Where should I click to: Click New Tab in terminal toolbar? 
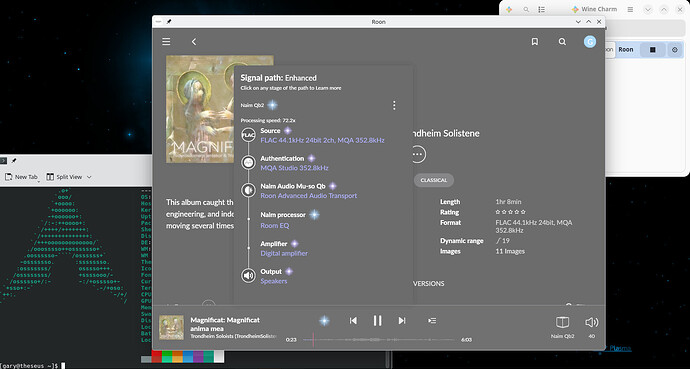(21, 177)
